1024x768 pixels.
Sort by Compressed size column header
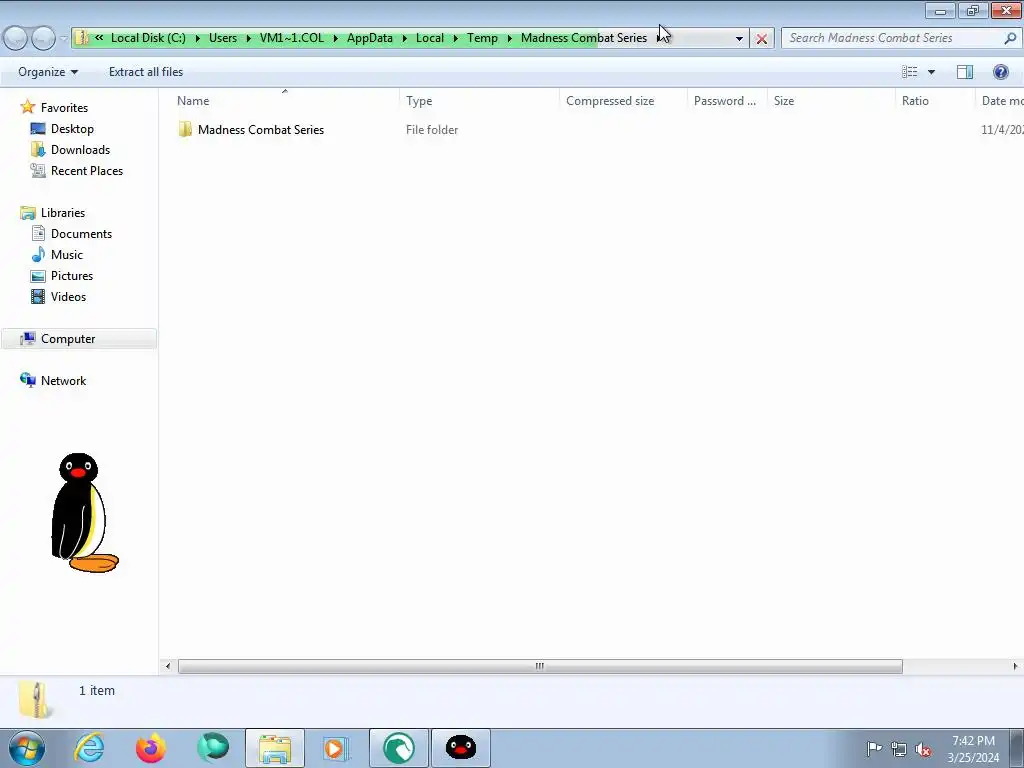(x=623, y=101)
